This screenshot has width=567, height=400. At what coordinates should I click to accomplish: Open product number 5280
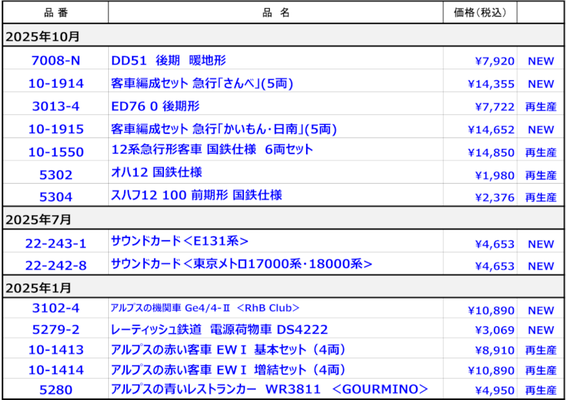[x=56, y=390]
